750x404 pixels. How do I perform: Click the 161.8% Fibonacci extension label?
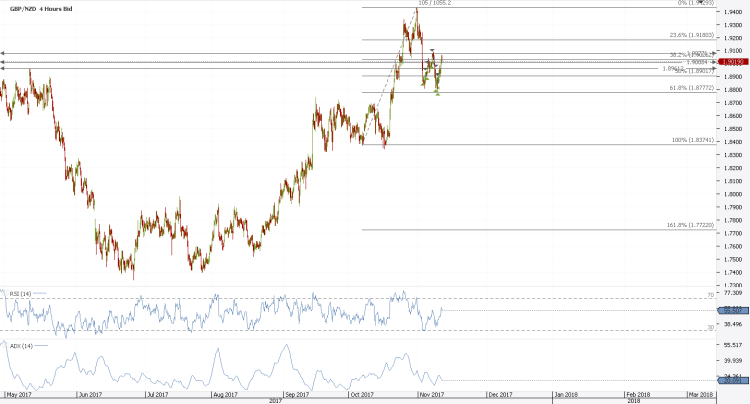[x=690, y=225]
